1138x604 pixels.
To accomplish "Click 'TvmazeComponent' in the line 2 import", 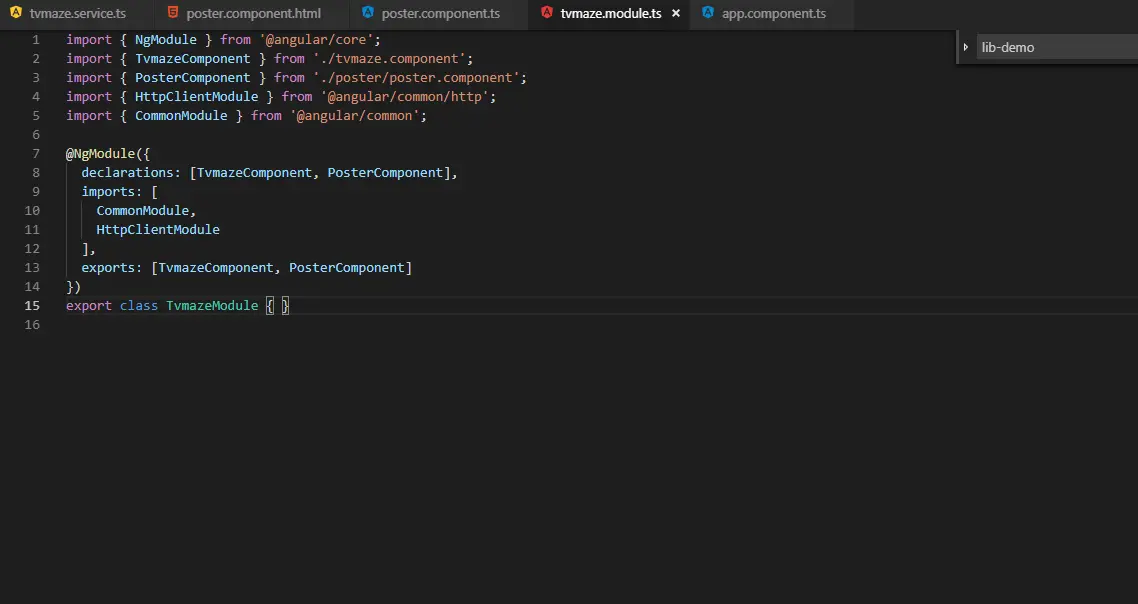I will point(192,59).
